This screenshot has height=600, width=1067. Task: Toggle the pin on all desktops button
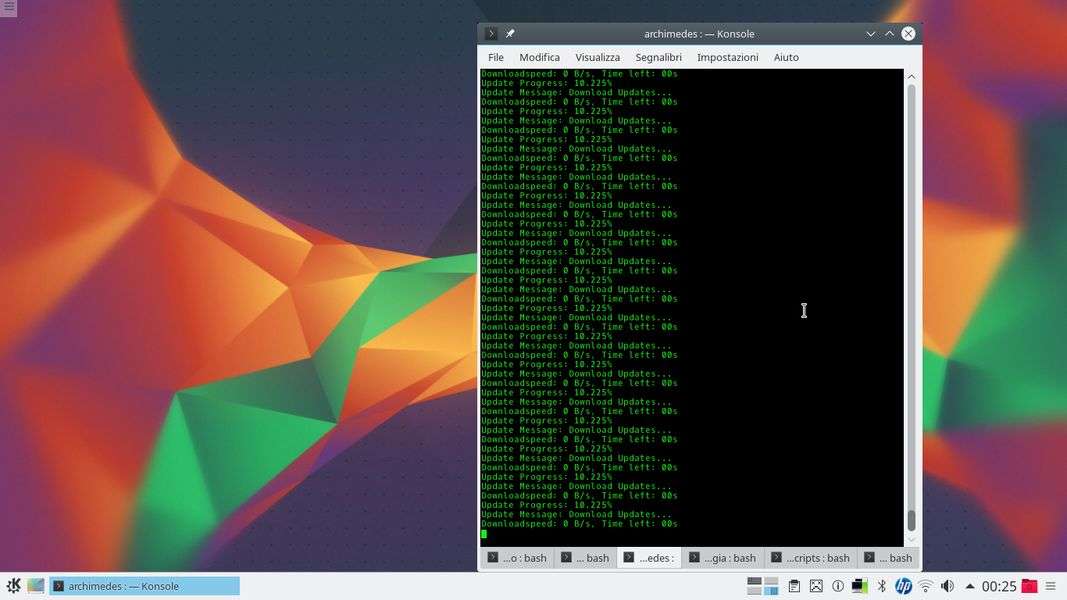point(510,34)
